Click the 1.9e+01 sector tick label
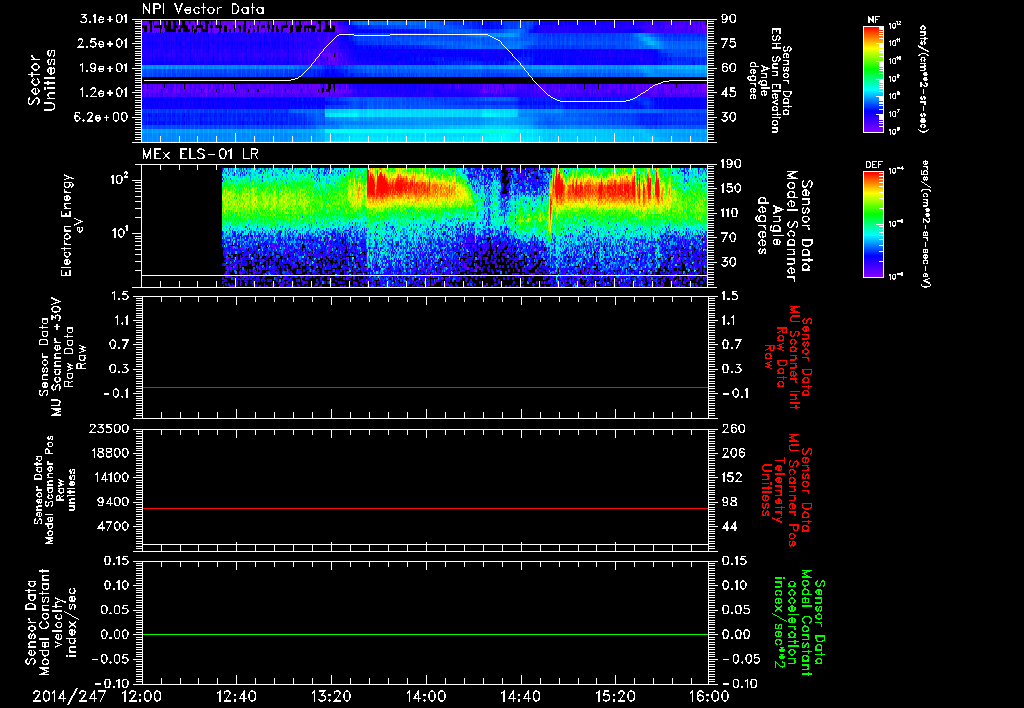The width and height of the screenshot is (1024, 708). point(104,68)
